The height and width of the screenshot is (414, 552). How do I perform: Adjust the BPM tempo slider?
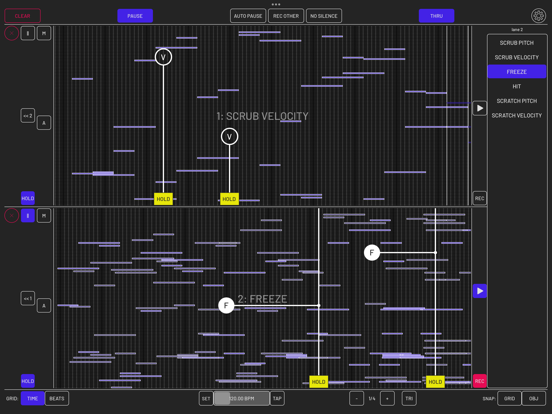pyautogui.click(x=242, y=399)
